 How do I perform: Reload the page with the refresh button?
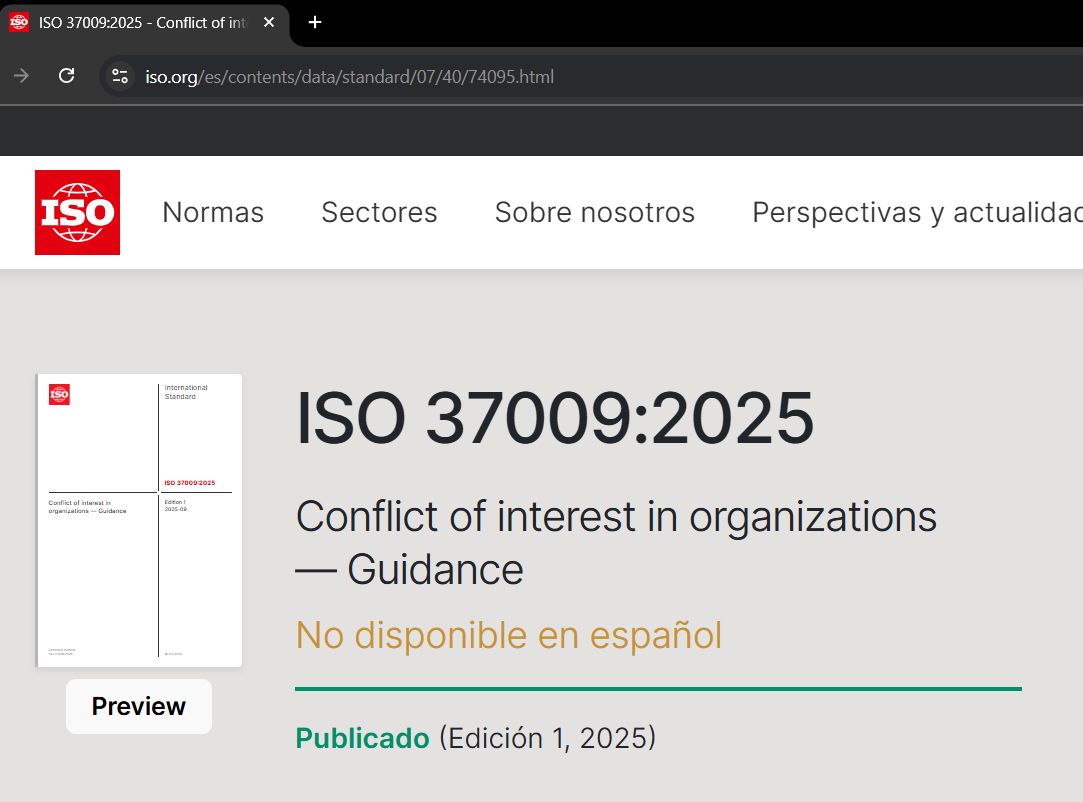pyautogui.click(x=67, y=76)
